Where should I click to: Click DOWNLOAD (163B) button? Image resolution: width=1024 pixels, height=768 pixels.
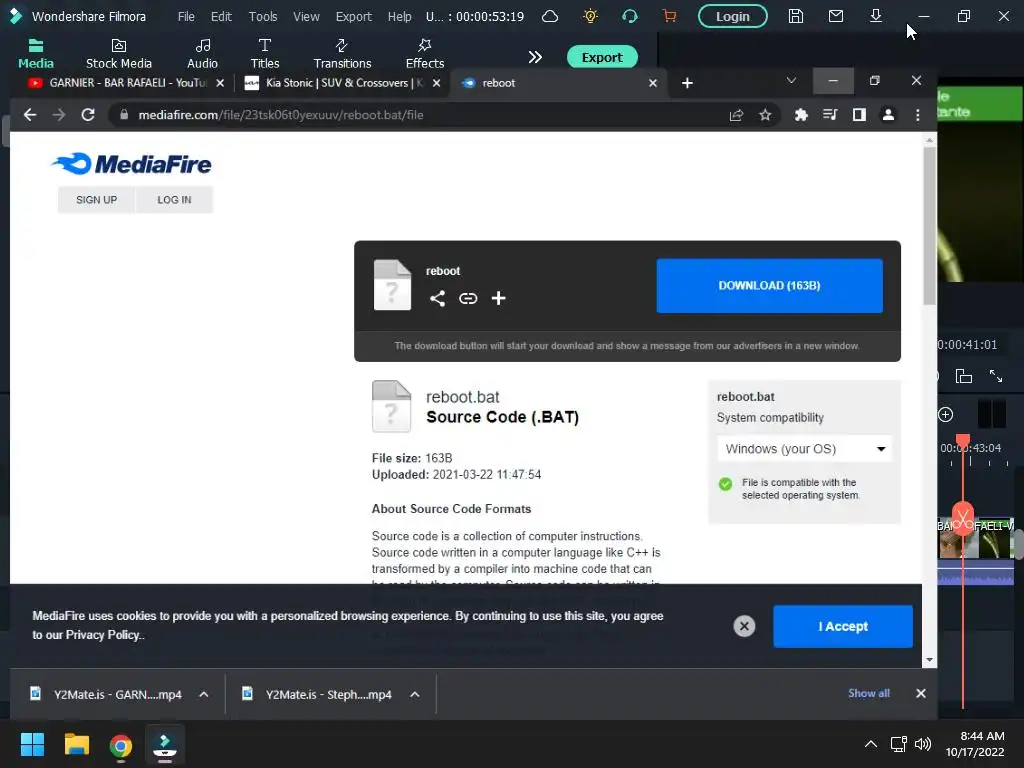(769, 285)
